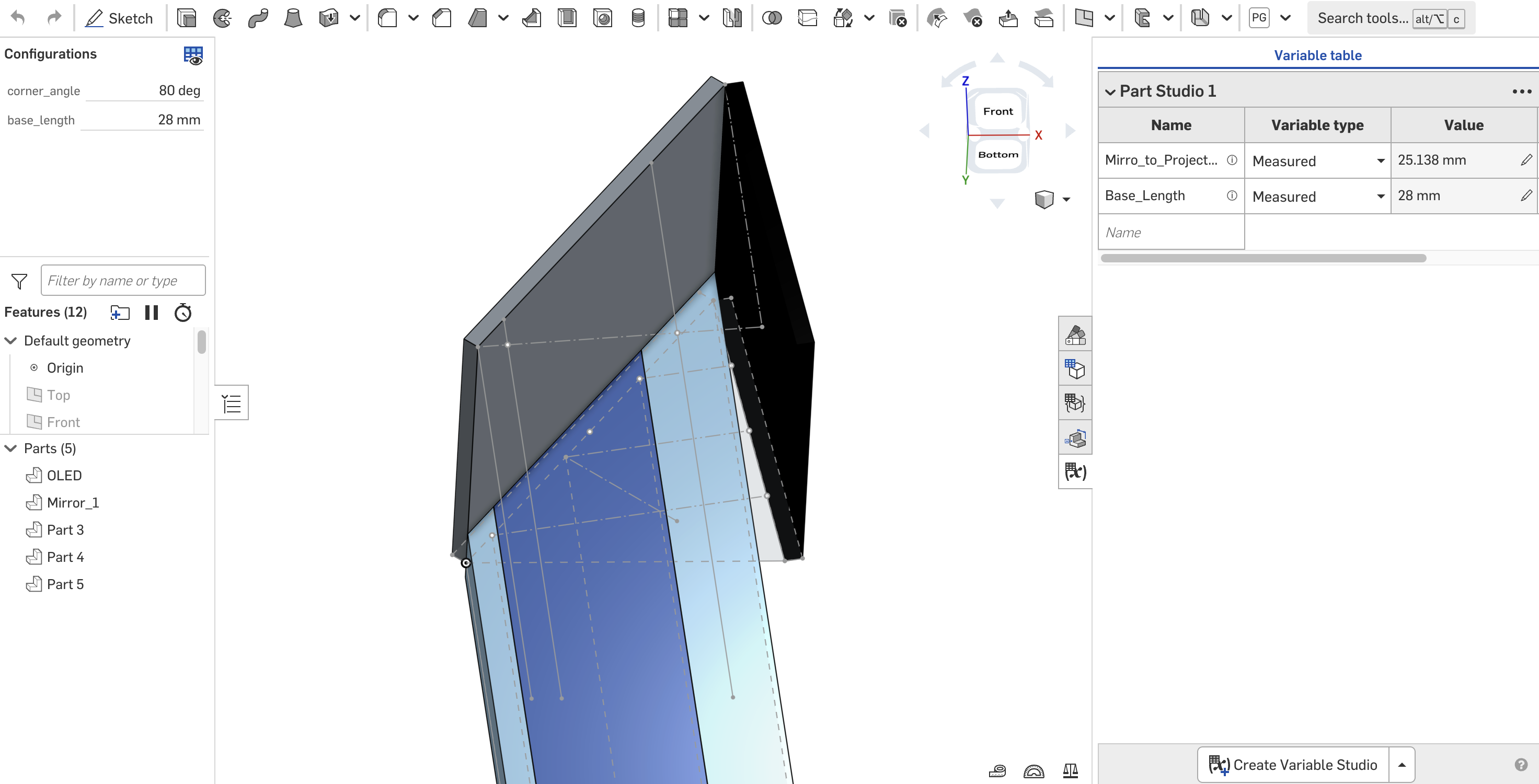1539x784 pixels.
Task: Edit the corner_angle configuration value
Action: click(145, 90)
